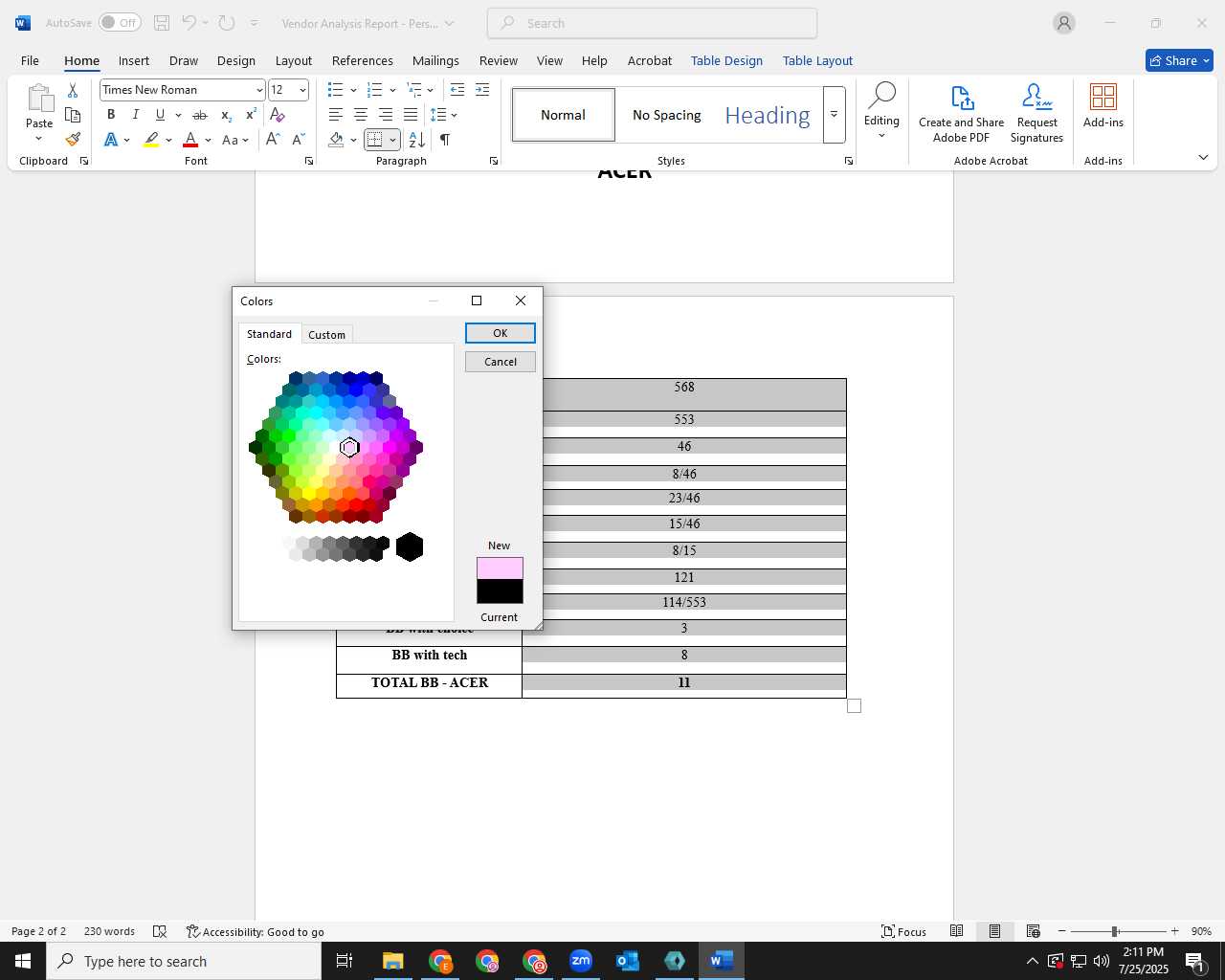The image size is (1225, 980).
Task: Apply the Normal style
Action: [564, 115]
